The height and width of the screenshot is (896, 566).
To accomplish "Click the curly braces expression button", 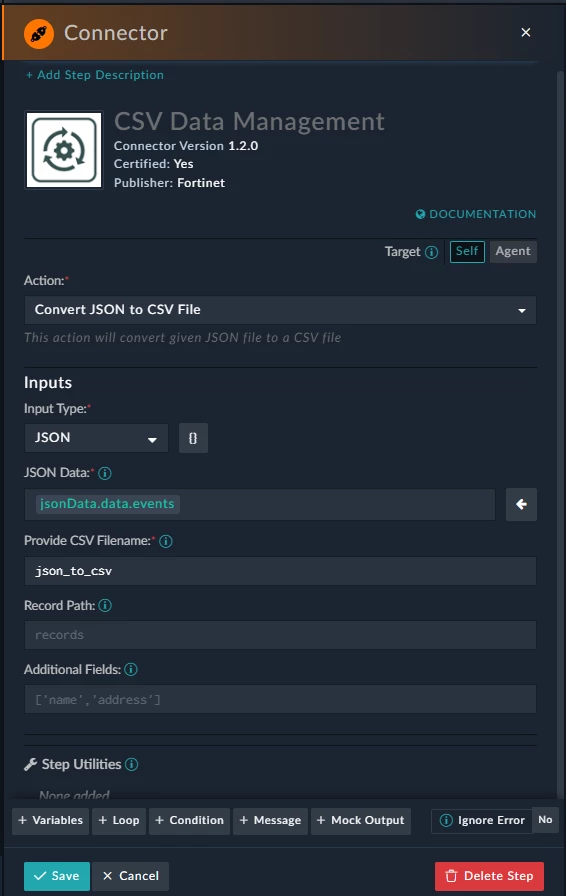I will point(193,438).
